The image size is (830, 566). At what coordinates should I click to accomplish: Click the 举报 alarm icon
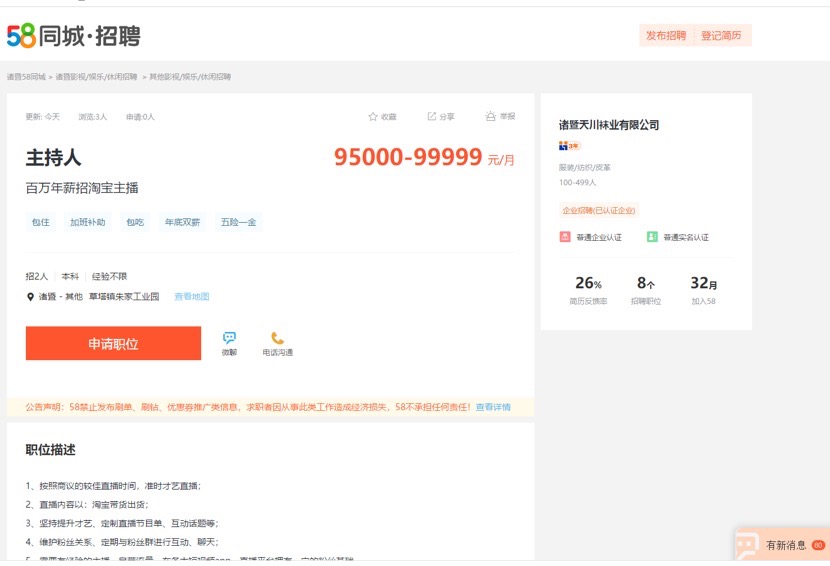coord(491,116)
